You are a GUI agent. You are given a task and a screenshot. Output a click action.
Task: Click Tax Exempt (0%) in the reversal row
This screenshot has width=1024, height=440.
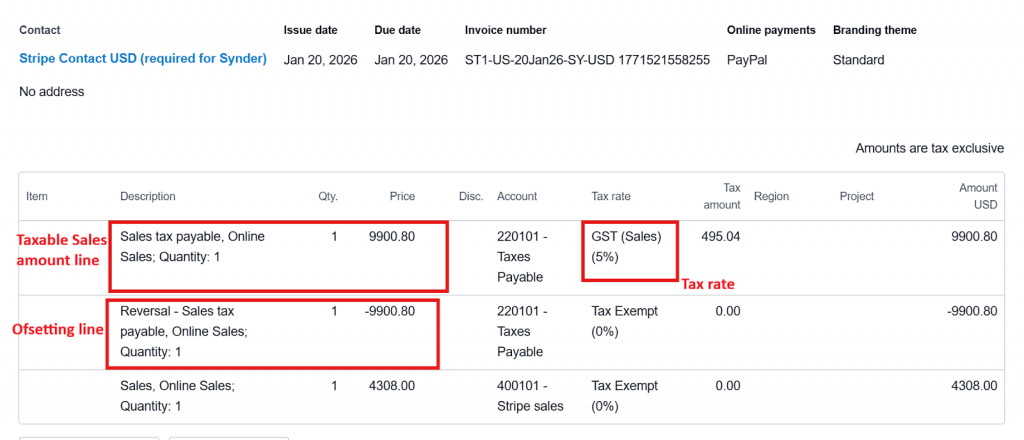point(625,321)
